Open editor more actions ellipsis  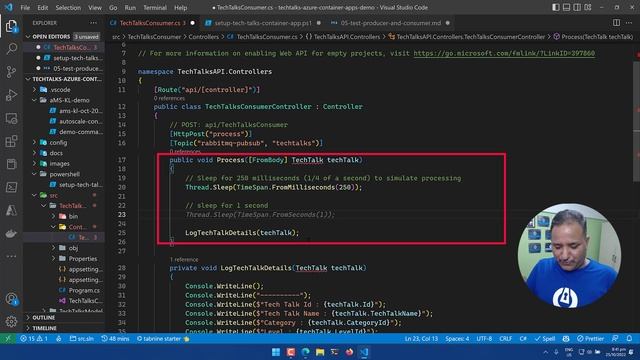tap(629, 23)
